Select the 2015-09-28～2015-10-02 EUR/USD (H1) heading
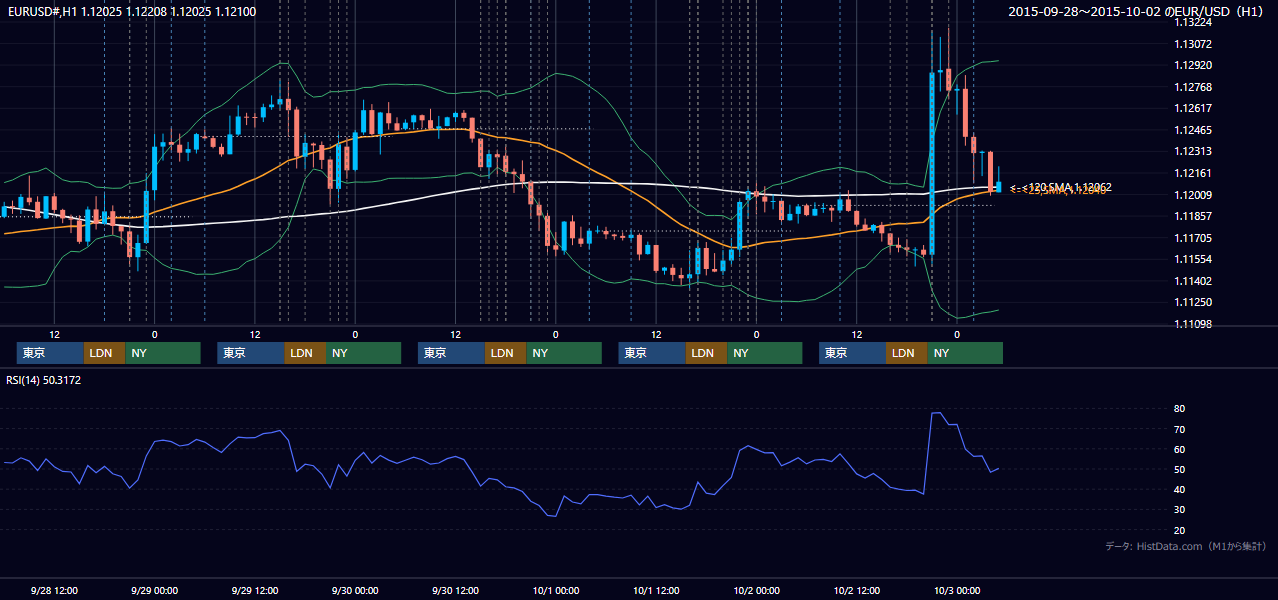1278x600 pixels. tap(1136, 12)
